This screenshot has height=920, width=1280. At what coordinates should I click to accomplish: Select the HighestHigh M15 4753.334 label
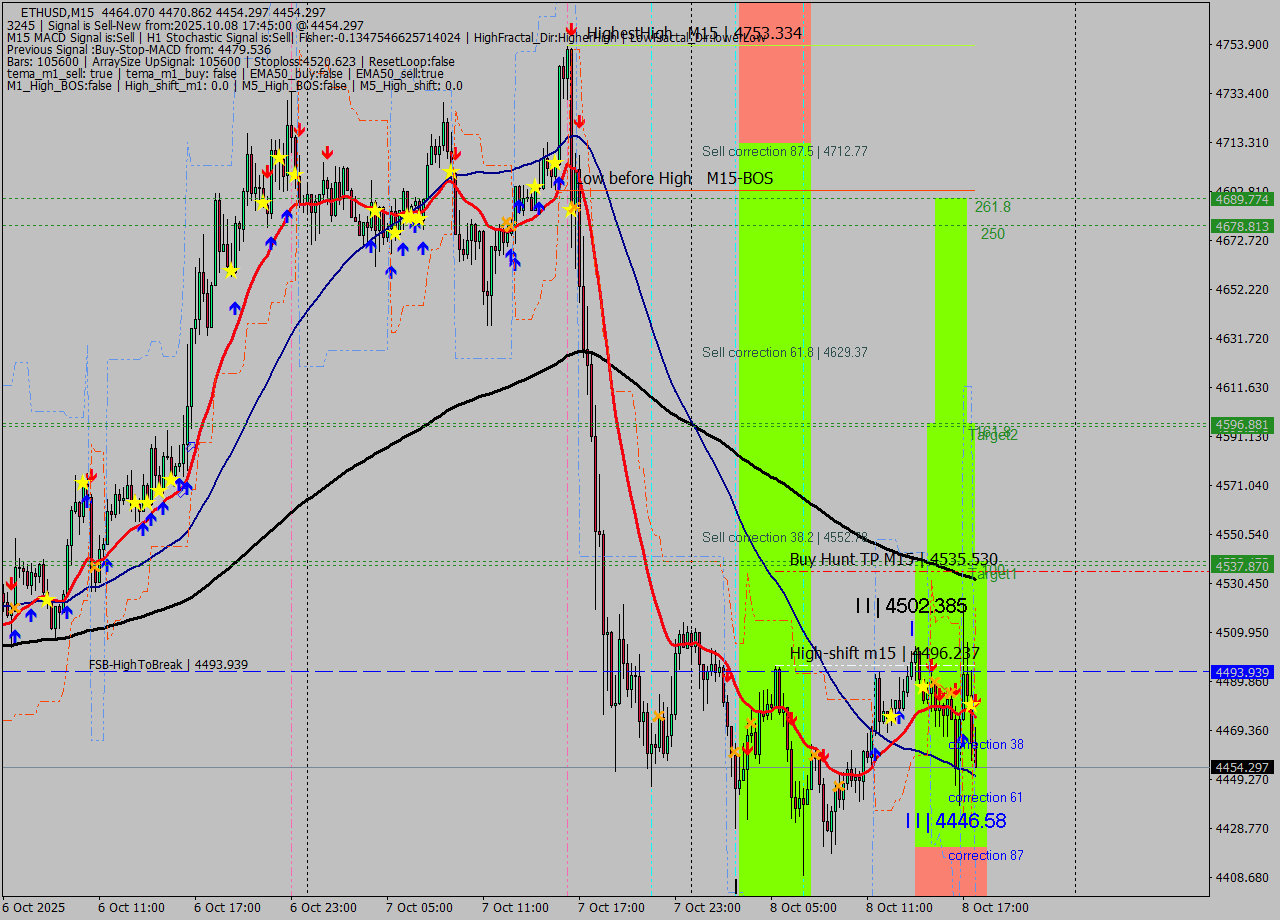coord(694,33)
